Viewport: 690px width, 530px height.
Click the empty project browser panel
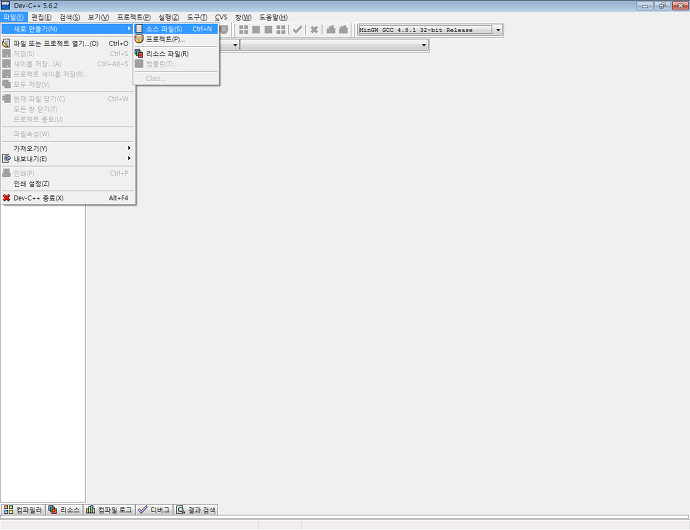[x=43, y=352]
